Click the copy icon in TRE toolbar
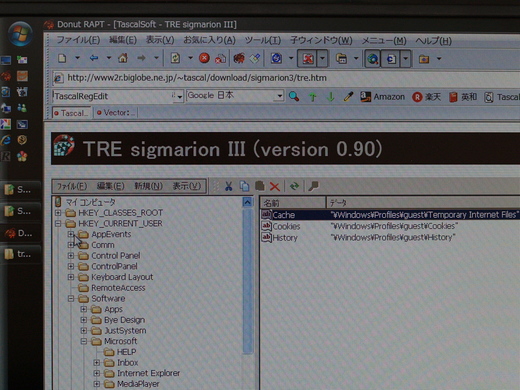 click(x=244, y=186)
